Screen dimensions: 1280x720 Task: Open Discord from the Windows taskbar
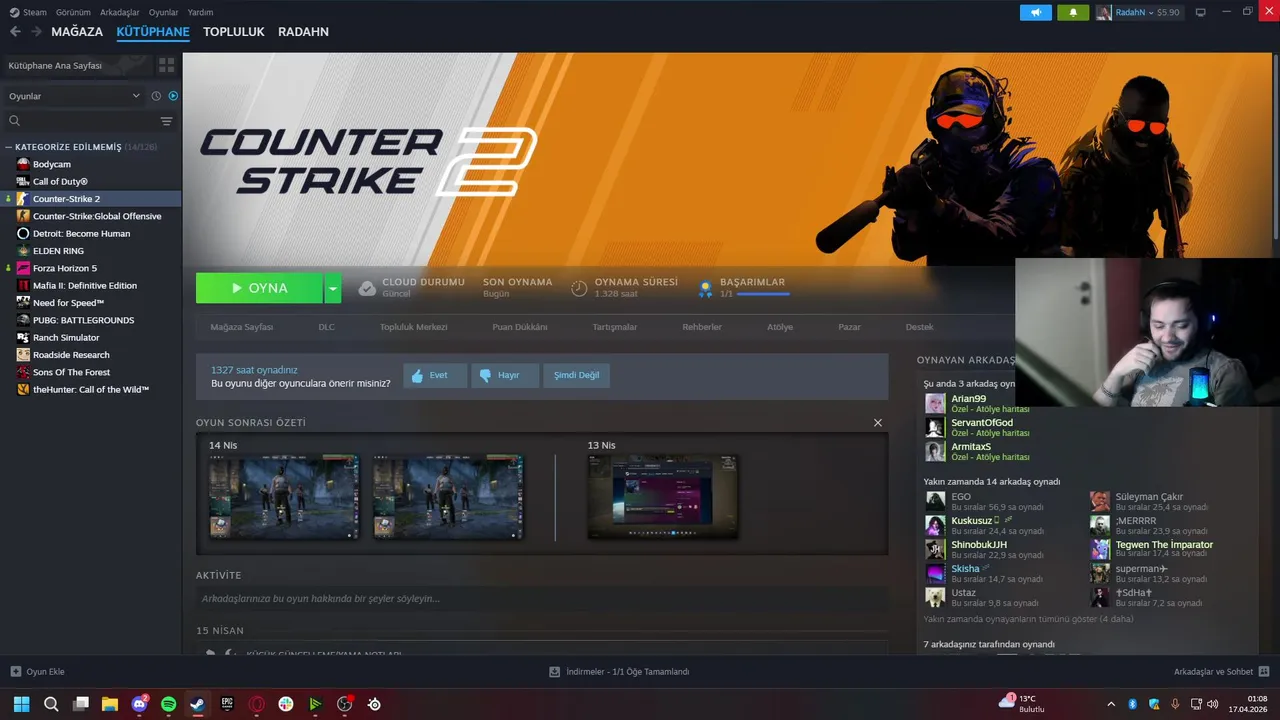(140, 704)
